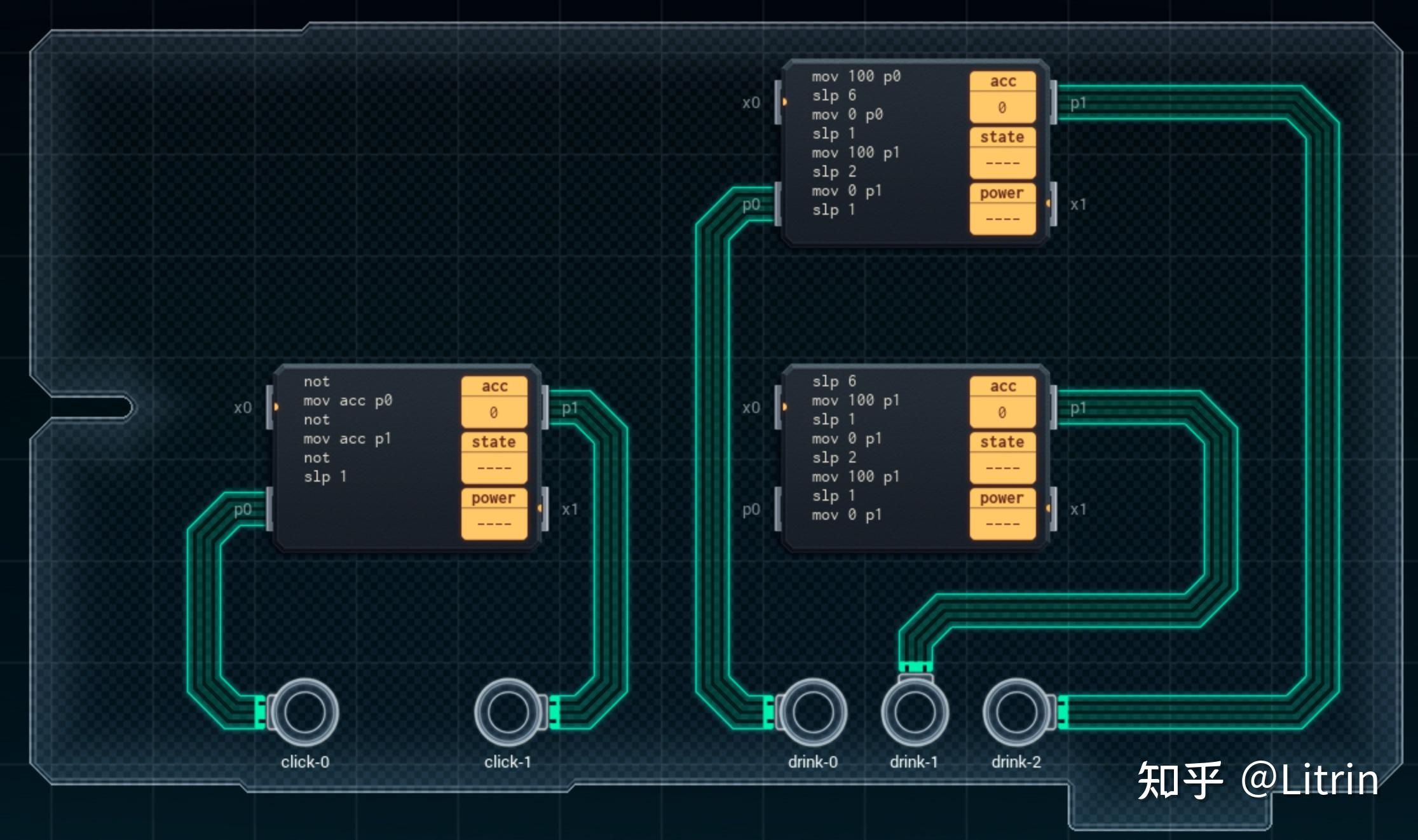The height and width of the screenshot is (840, 1418).
Task: Place cursor on 'slp 6' in drink-1 chip
Action: tap(834, 381)
